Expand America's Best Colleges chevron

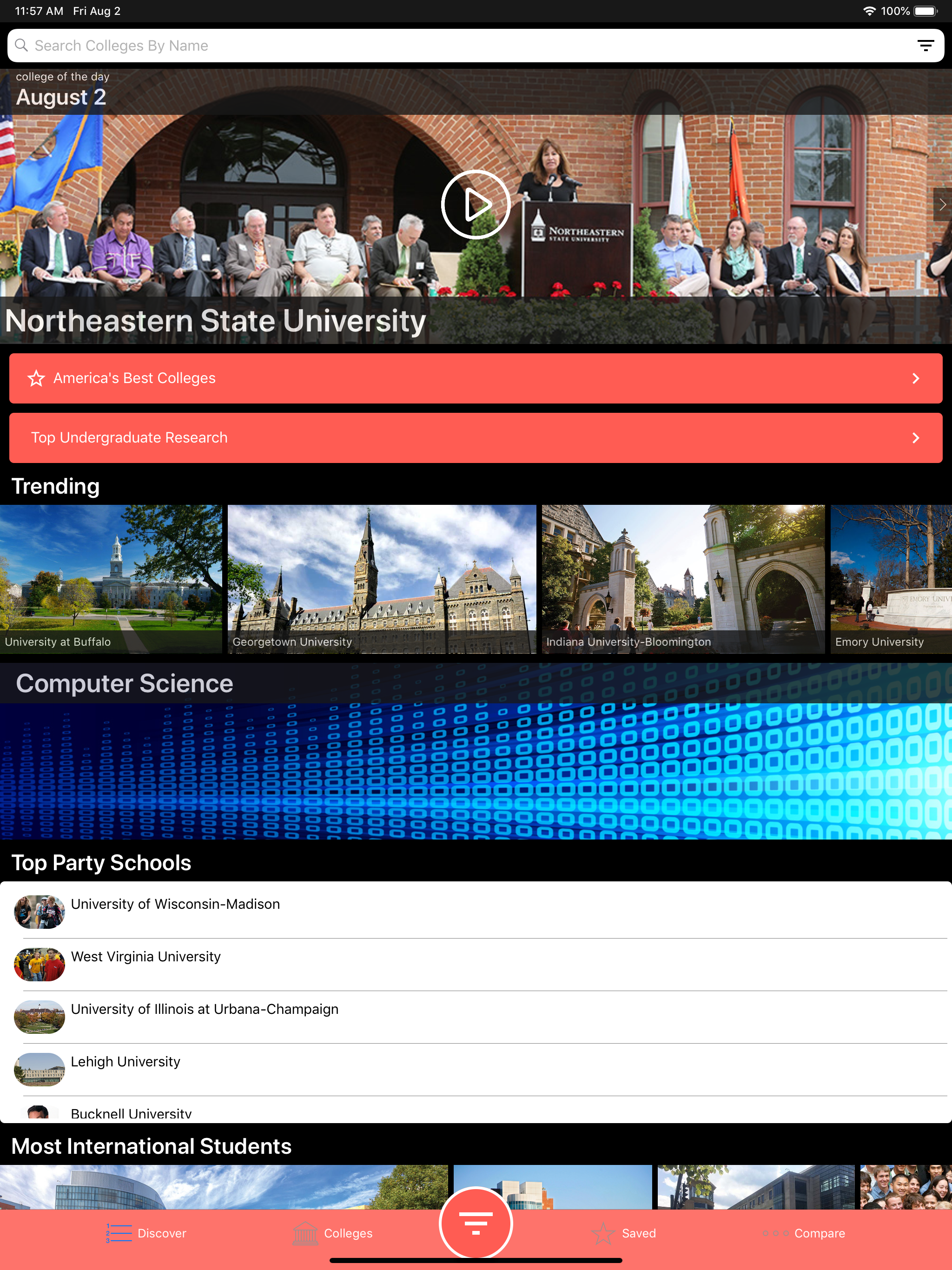tap(916, 378)
